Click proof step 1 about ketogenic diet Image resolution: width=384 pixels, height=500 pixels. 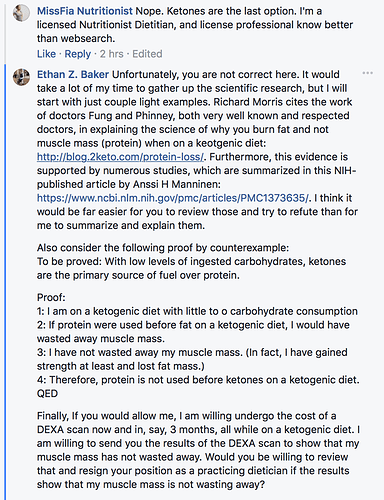tap(197, 311)
